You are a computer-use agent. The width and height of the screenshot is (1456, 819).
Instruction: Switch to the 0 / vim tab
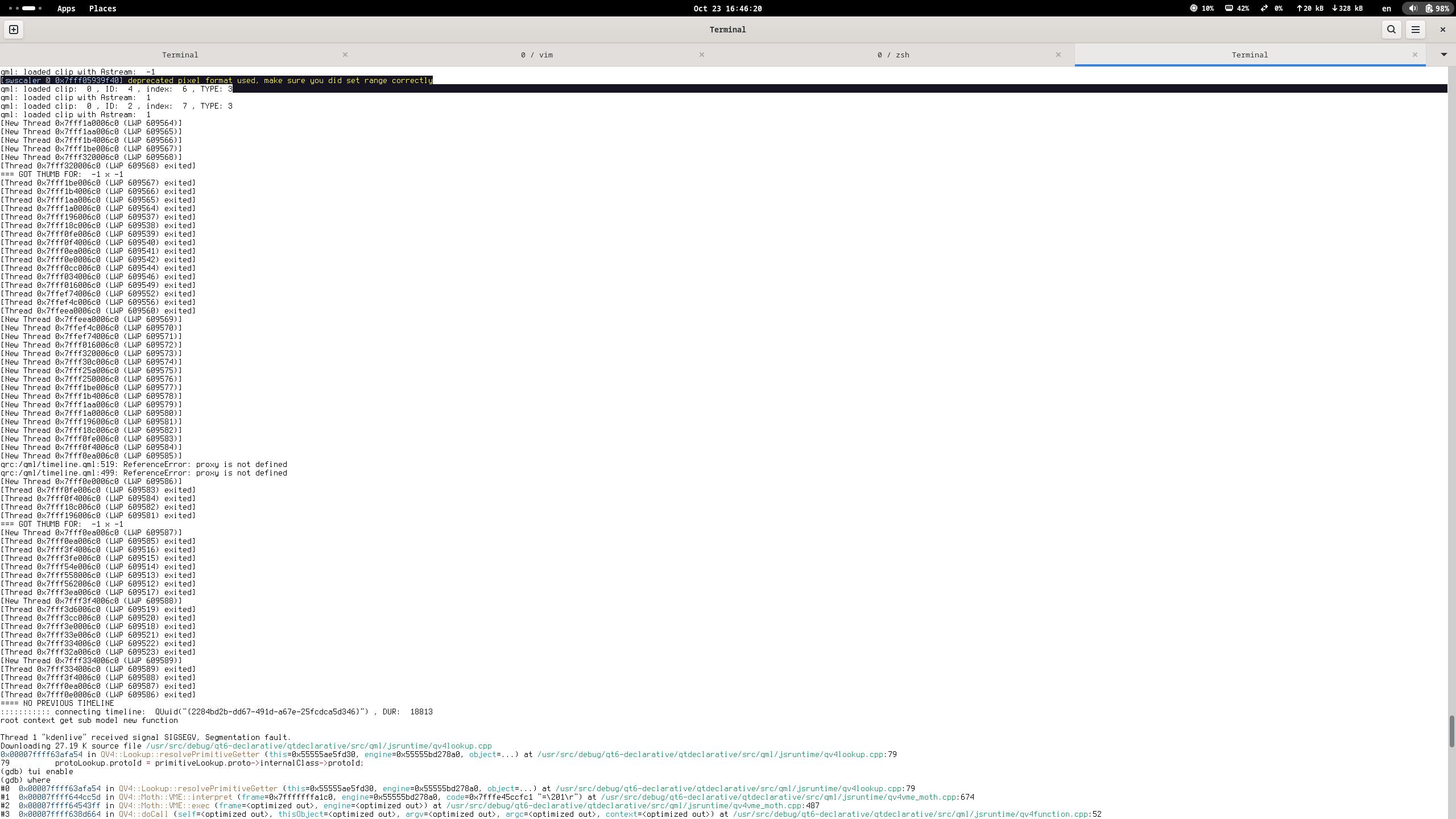pyautogui.click(x=536, y=55)
